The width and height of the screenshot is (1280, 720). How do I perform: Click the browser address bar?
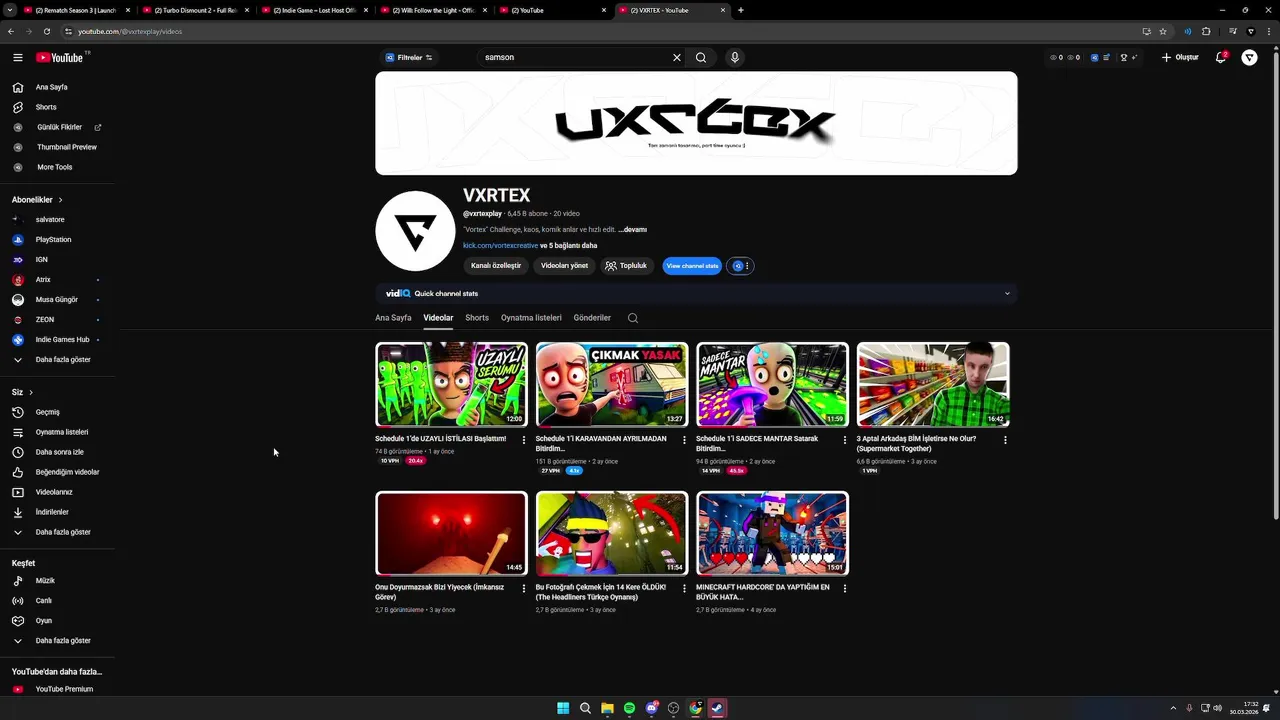(600, 31)
